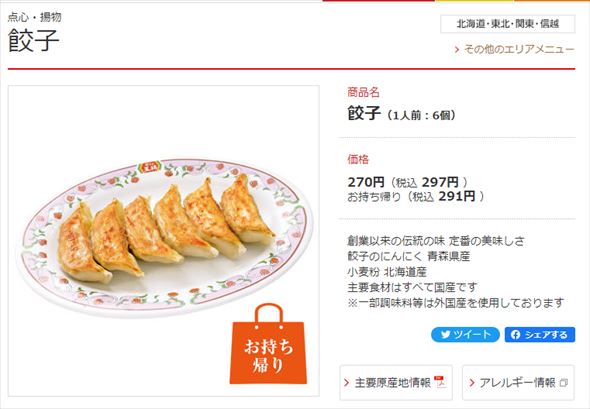Click the chevron on アレルギー情報 button
590x409 pixels.
[x=472, y=383]
